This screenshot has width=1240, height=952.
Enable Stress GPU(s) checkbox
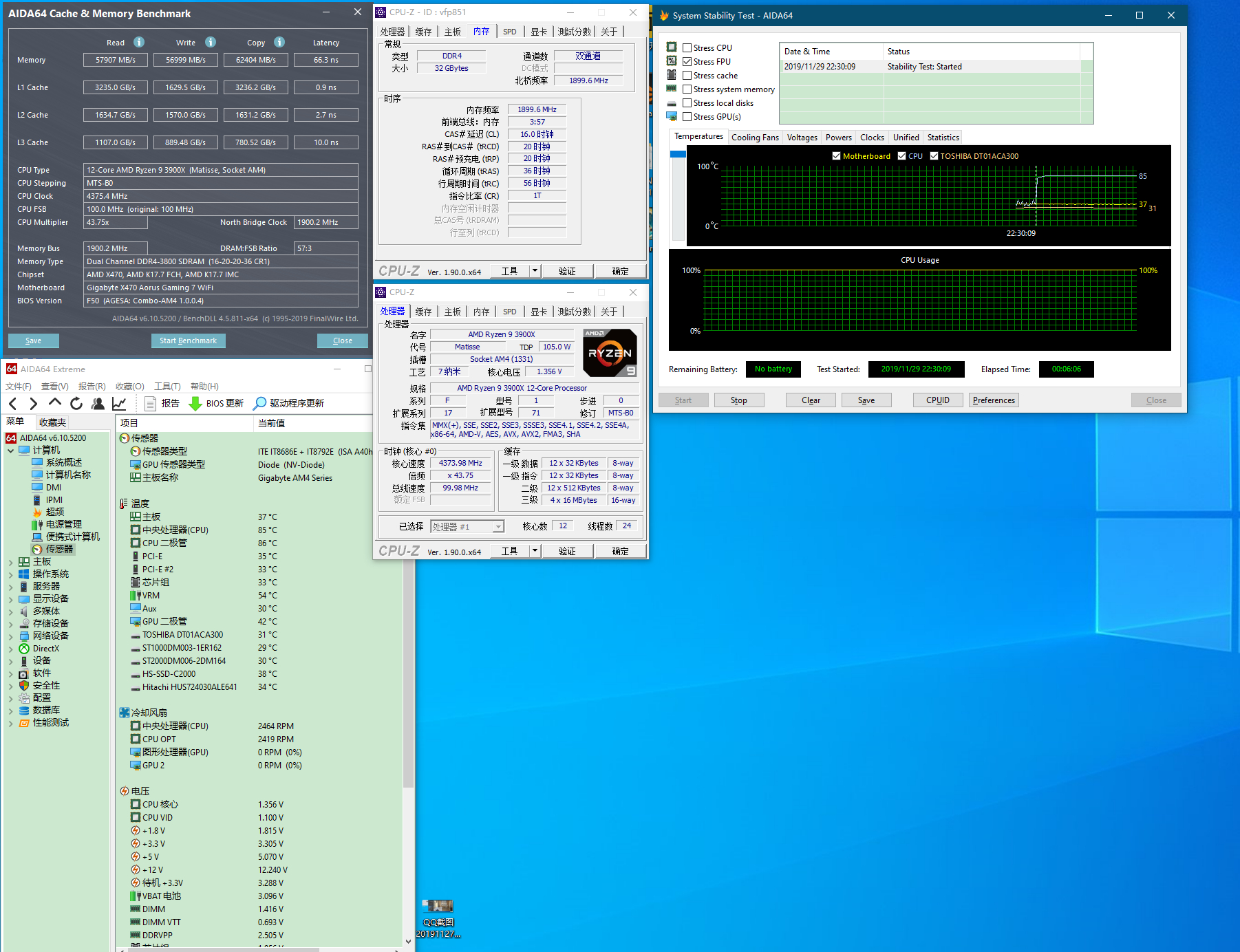pyautogui.click(x=687, y=117)
